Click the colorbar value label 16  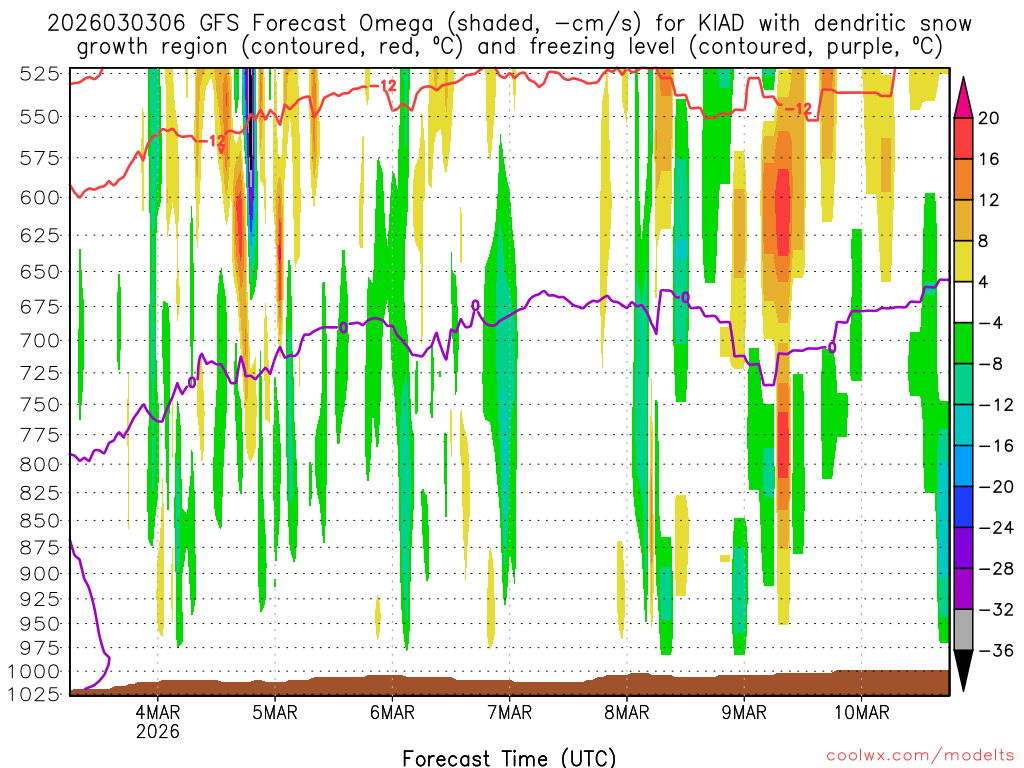pos(989,159)
